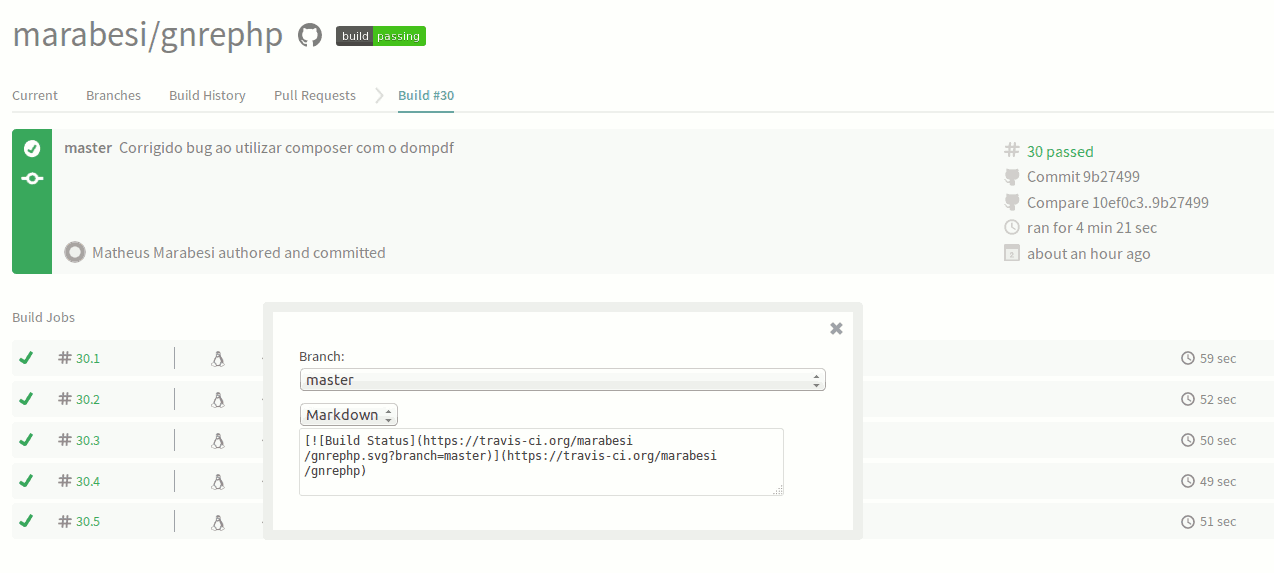Click the clock icon next to 50 sec
The image size is (1274, 573).
pyautogui.click(x=1188, y=440)
